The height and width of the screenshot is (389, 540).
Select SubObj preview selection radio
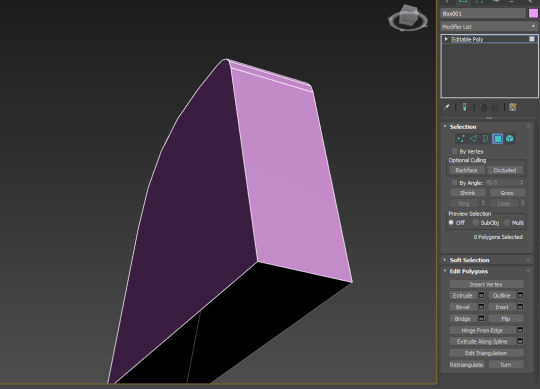pyautogui.click(x=476, y=222)
